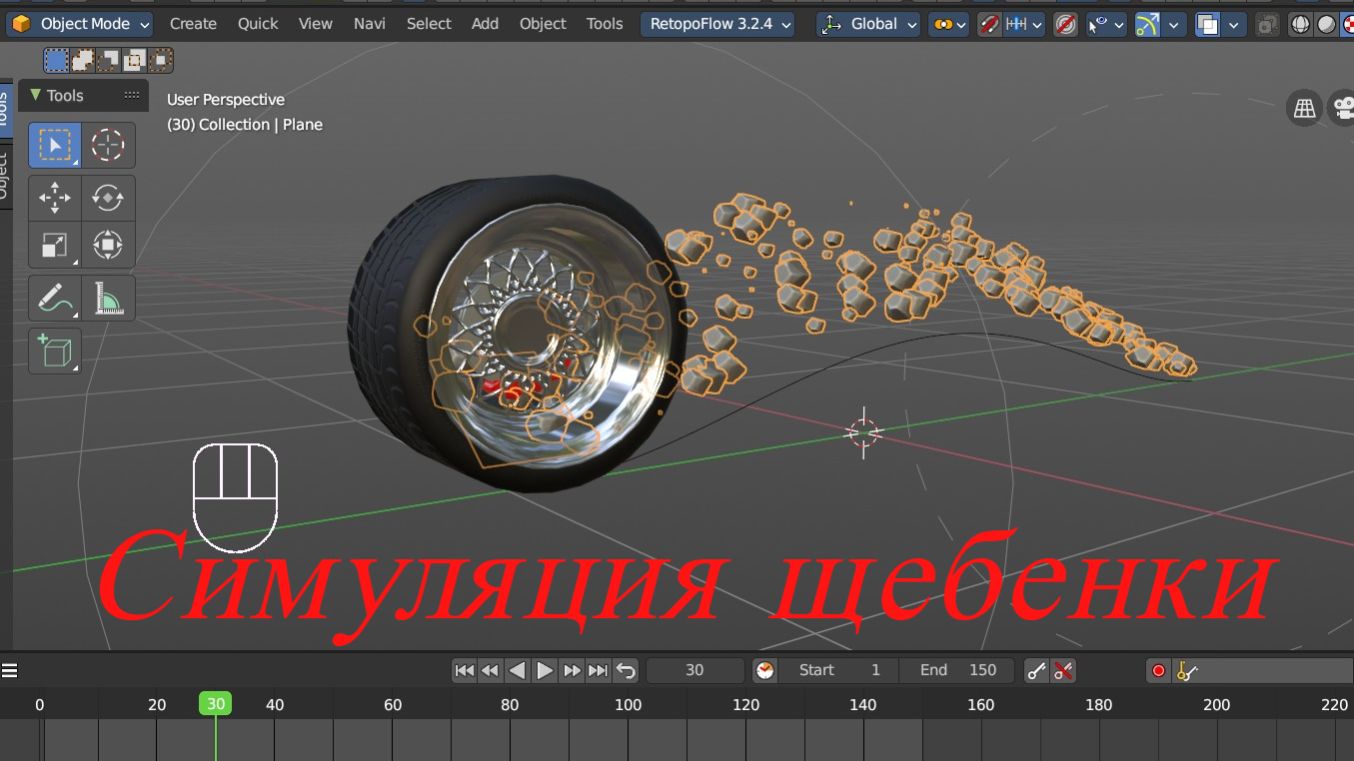Viewport: 1354px width, 761px height.
Task: Select the Scale tool
Action: [54, 245]
